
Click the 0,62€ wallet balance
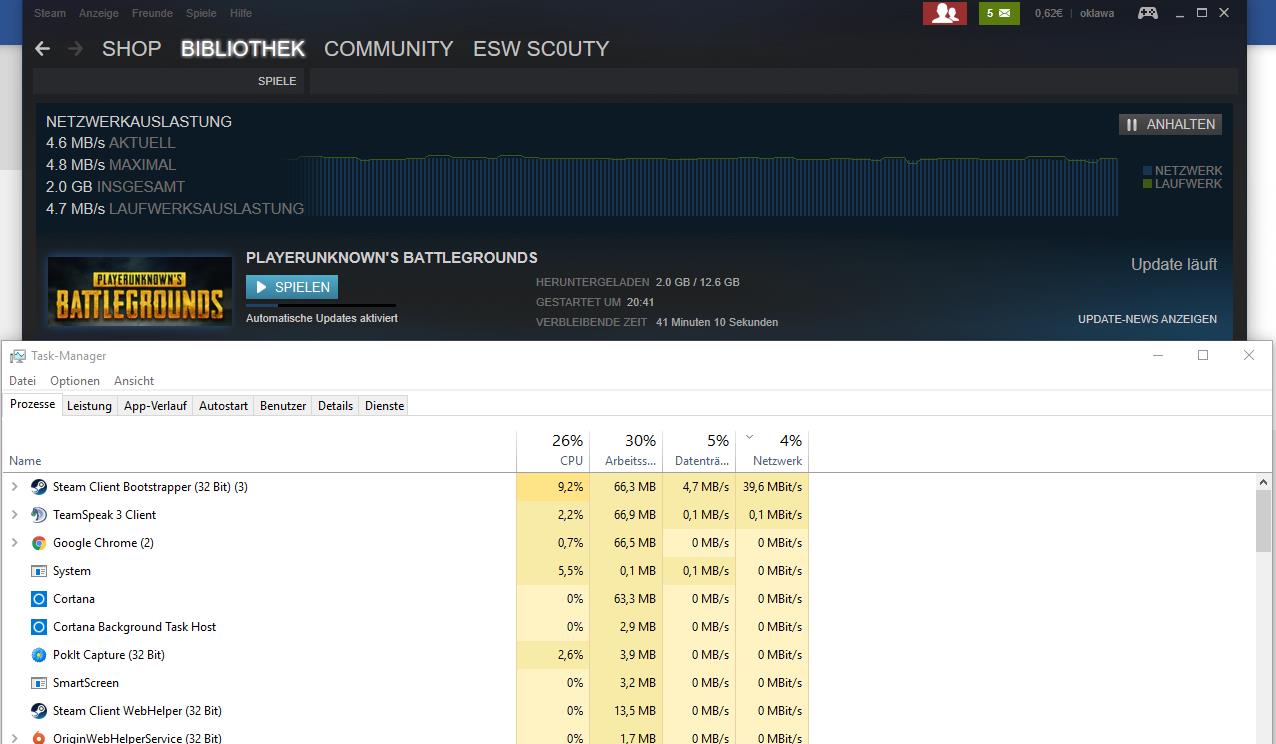tap(1048, 13)
